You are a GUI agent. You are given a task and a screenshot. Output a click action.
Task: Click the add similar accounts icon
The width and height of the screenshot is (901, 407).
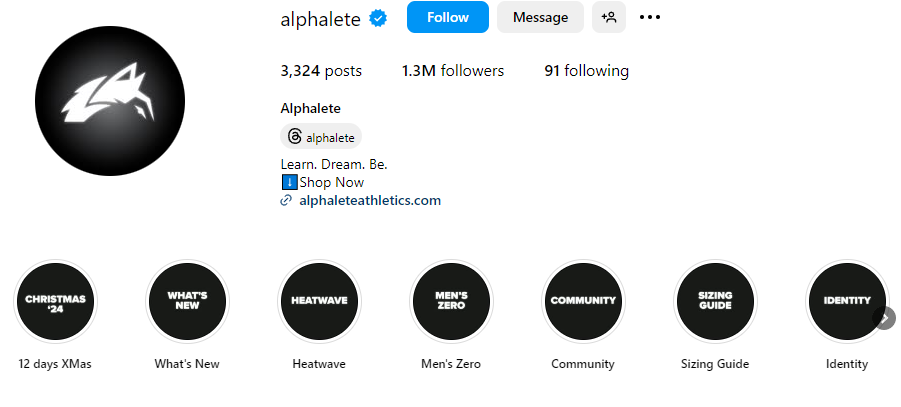(x=609, y=17)
